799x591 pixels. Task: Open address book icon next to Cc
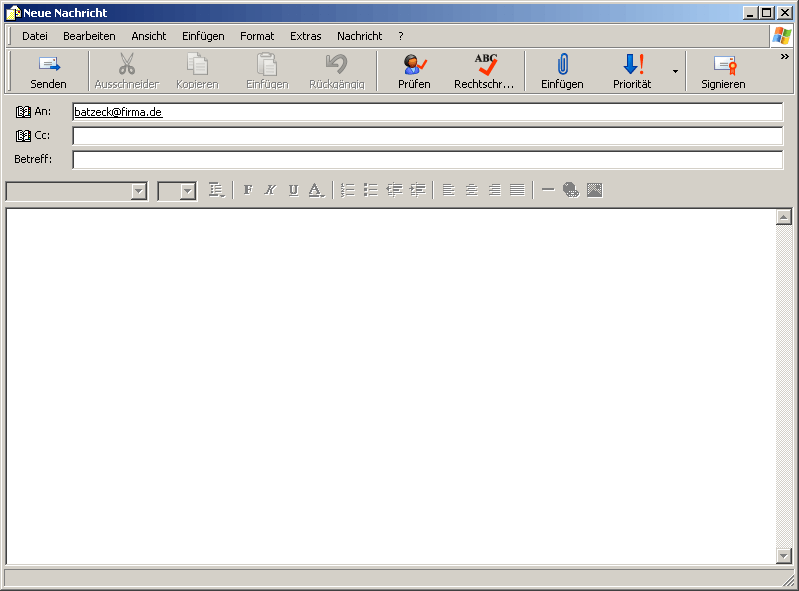[24, 136]
